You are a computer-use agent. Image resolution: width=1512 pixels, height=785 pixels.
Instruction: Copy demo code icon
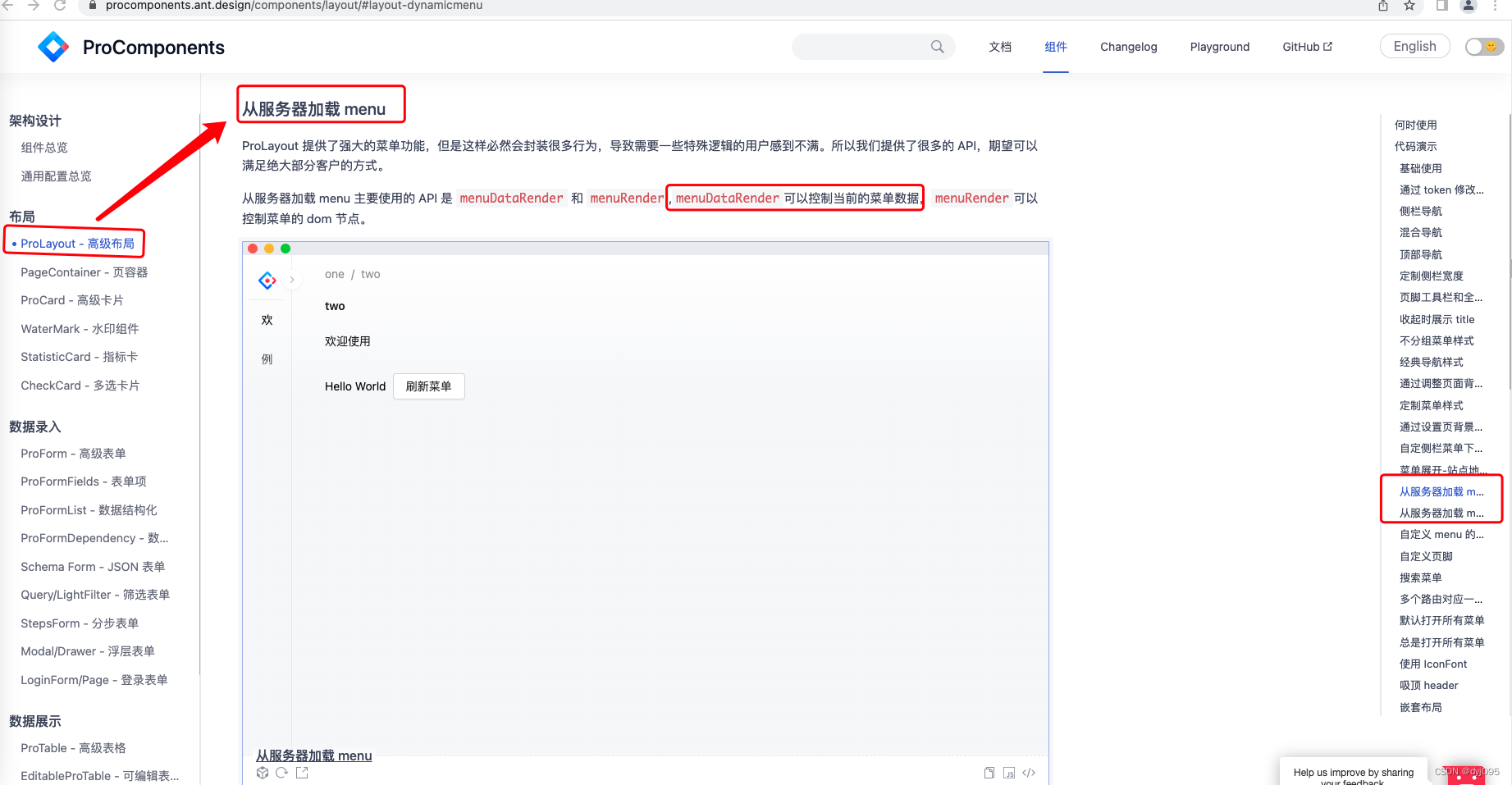989,773
